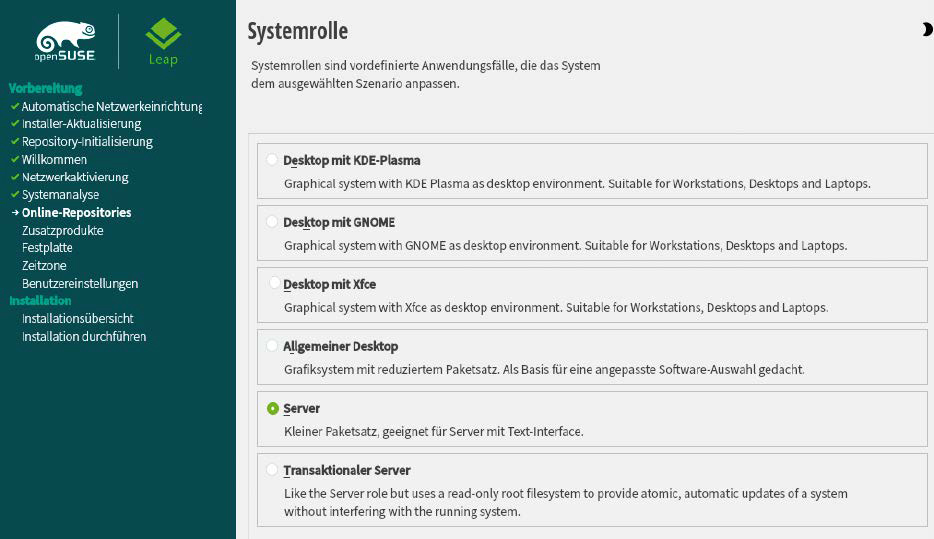Select Festplatte in the installation steps

tap(47, 248)
